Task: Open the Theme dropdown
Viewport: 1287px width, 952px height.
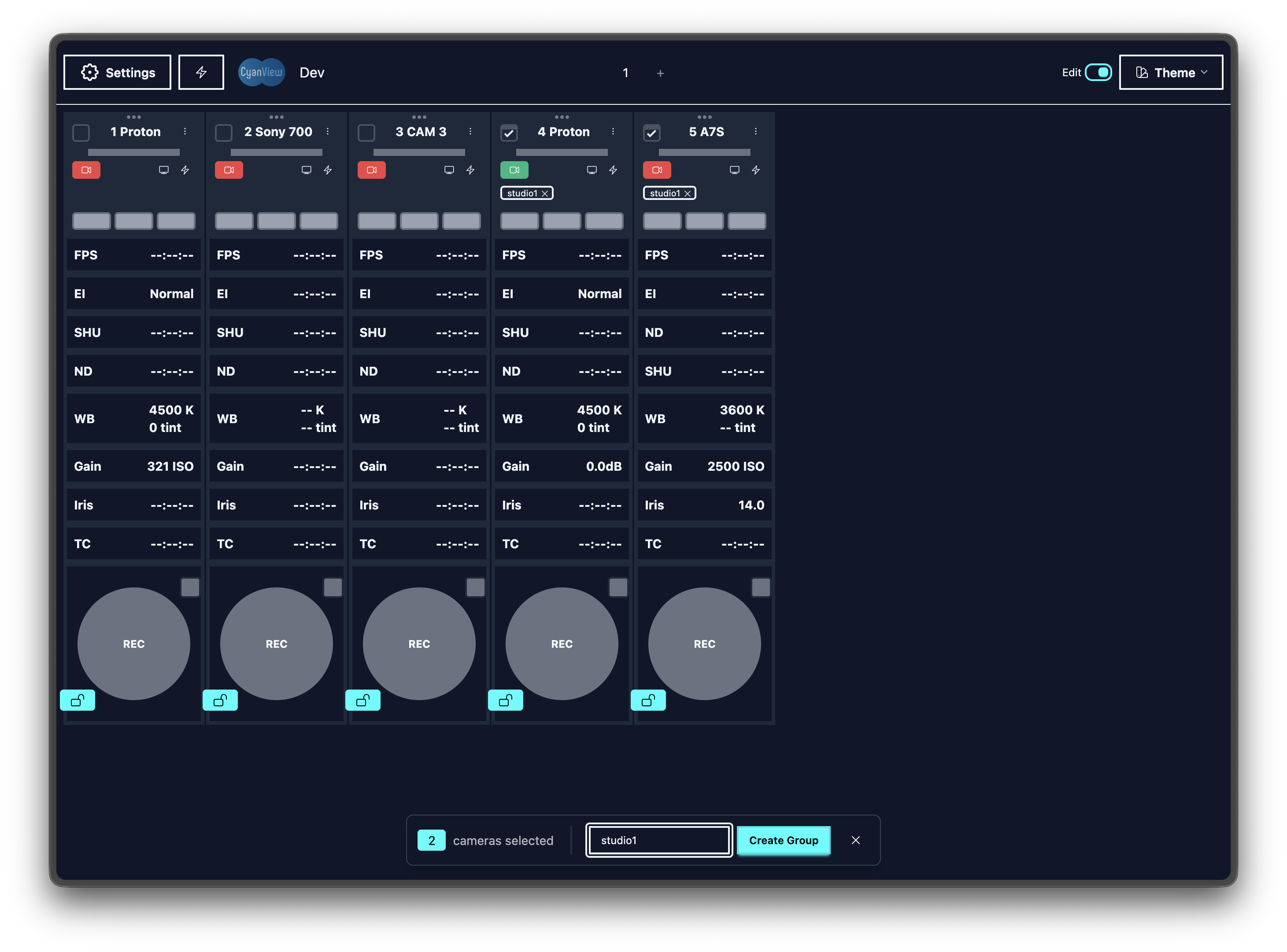Action: click(x=1171, y=73)
